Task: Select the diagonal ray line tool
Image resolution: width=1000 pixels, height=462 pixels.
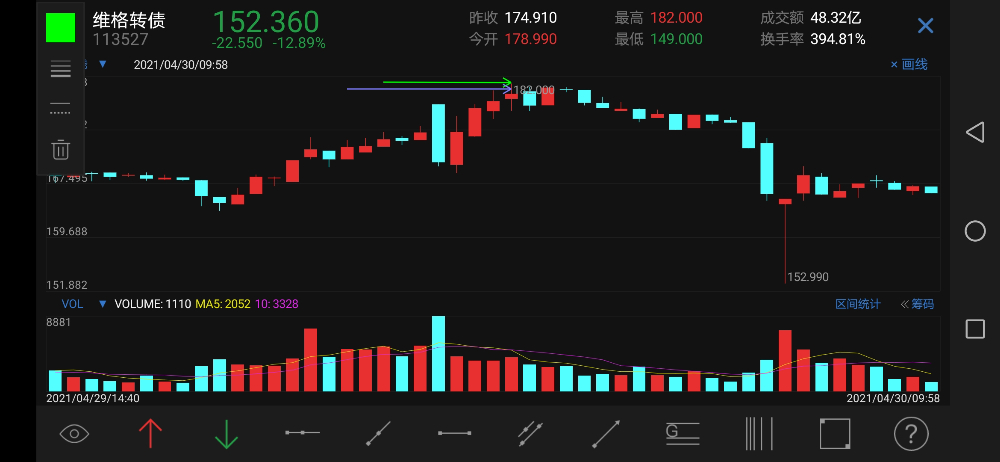Action: click(378, 434)
